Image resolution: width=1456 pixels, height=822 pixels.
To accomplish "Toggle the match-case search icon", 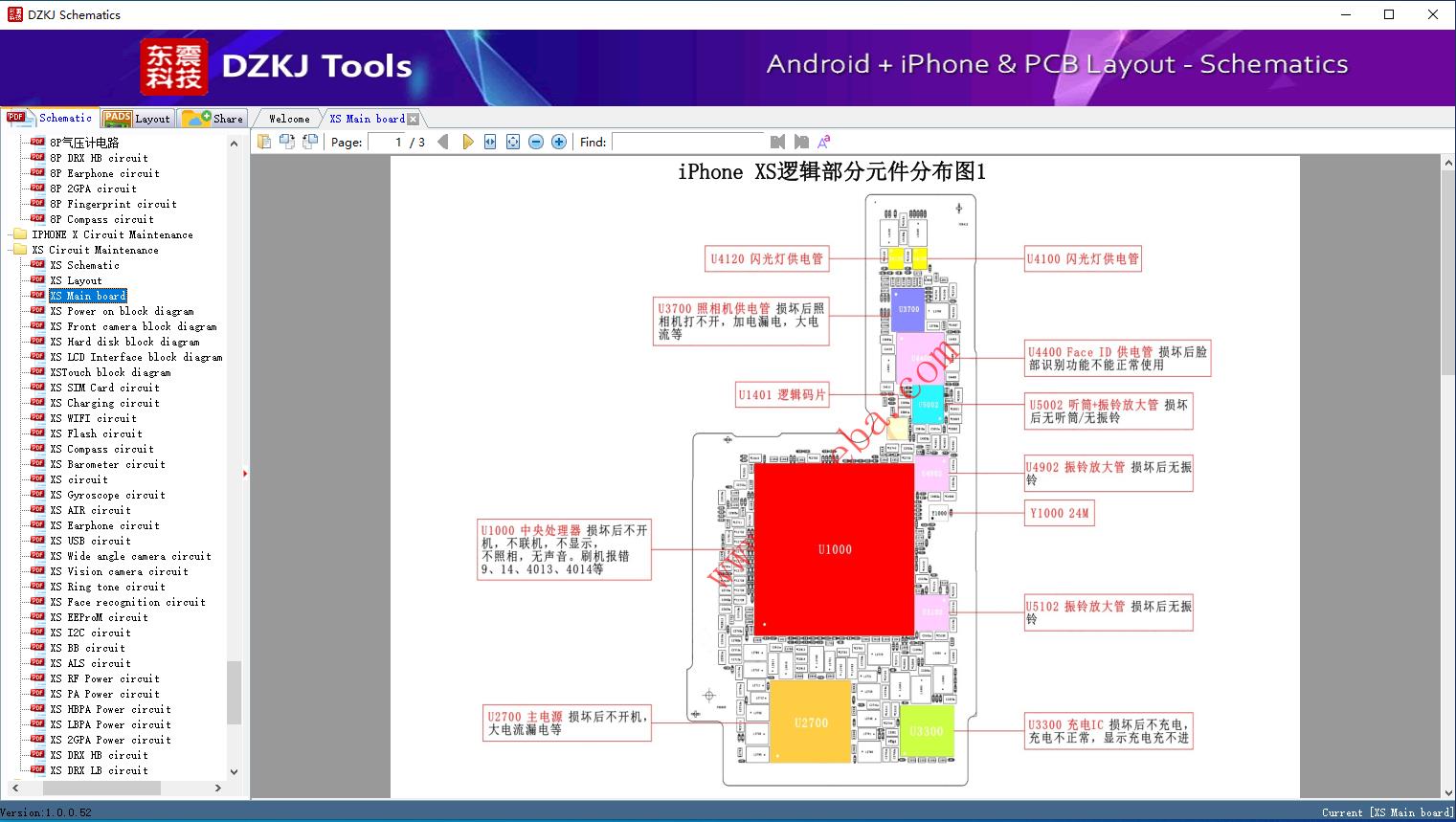I will (x=824, y=142).
